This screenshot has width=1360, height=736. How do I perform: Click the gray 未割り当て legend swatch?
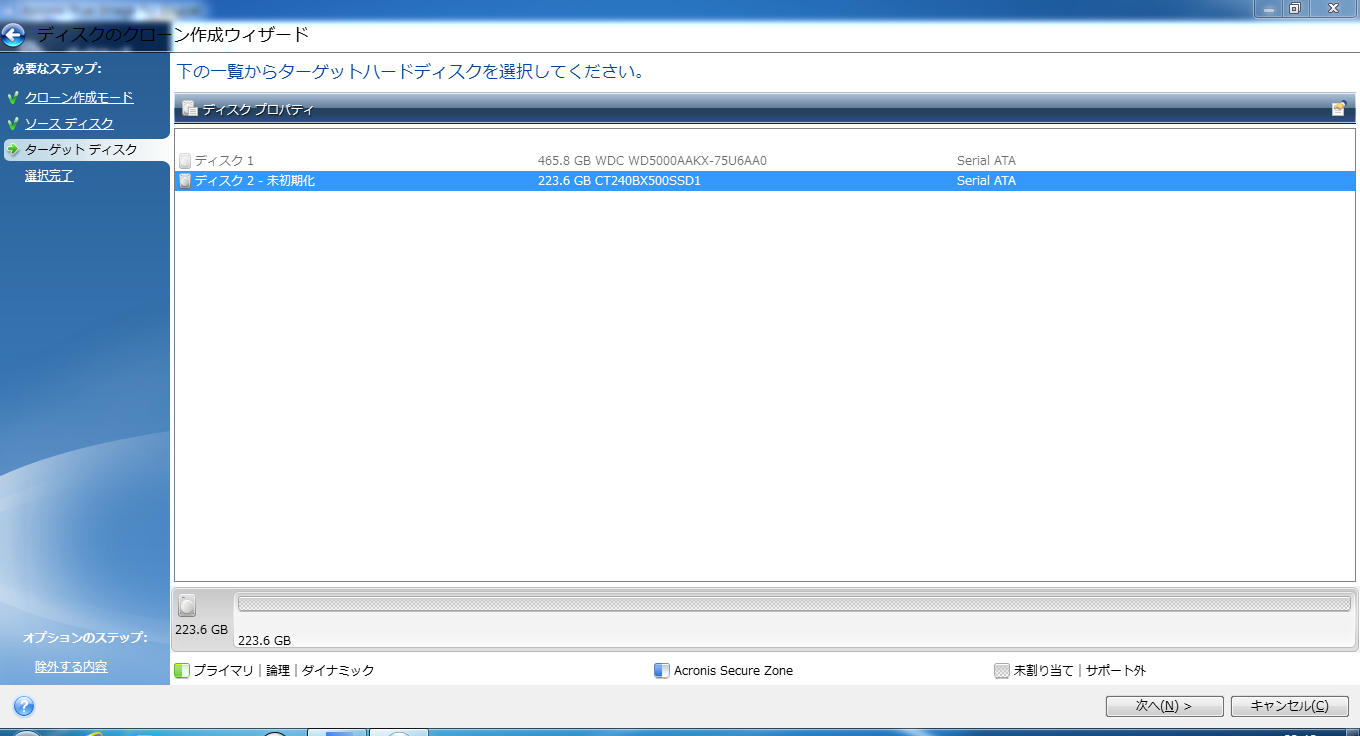pos(1002,671)
